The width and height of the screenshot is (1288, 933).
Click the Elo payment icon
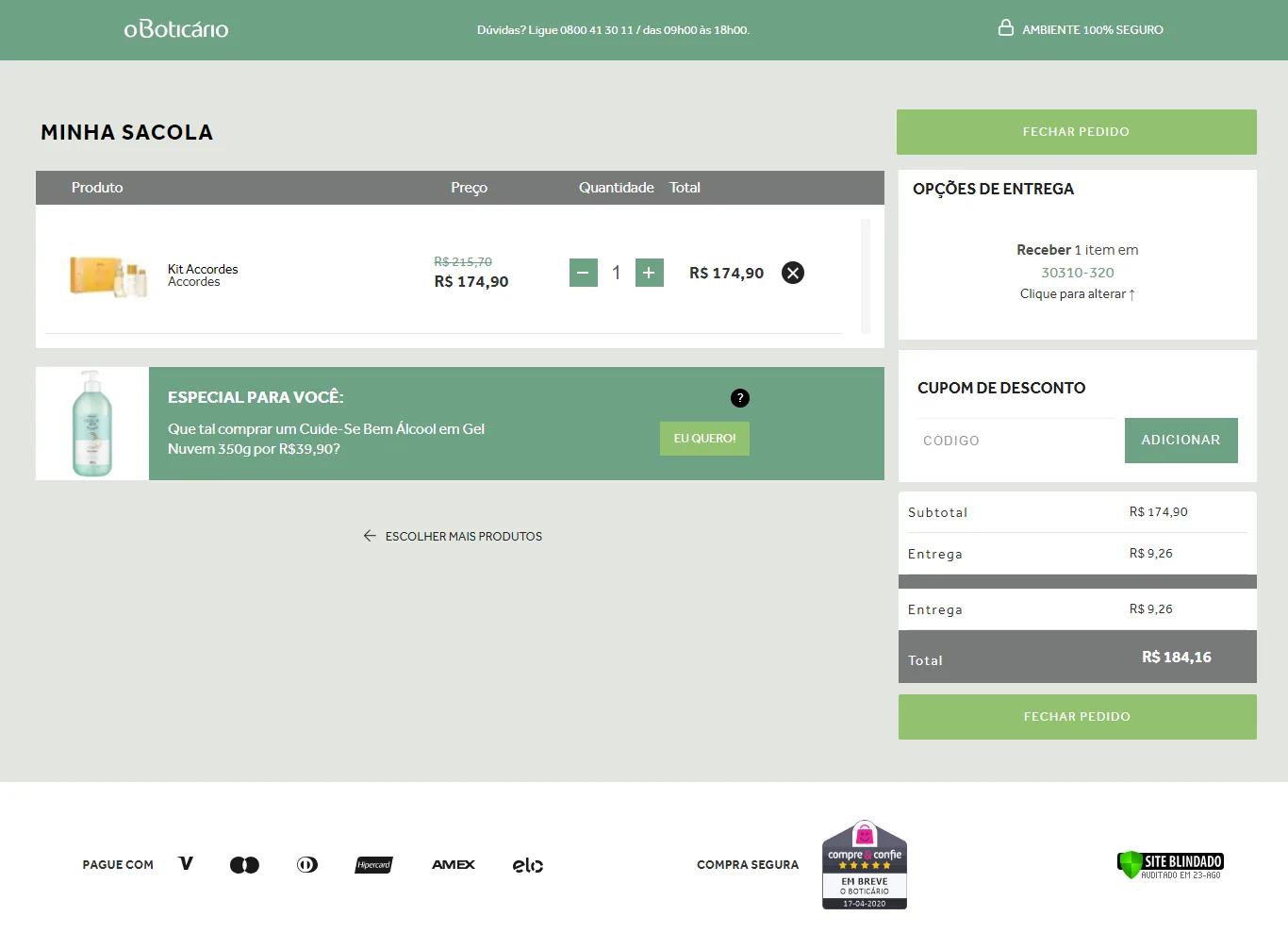tap(528, 865)
